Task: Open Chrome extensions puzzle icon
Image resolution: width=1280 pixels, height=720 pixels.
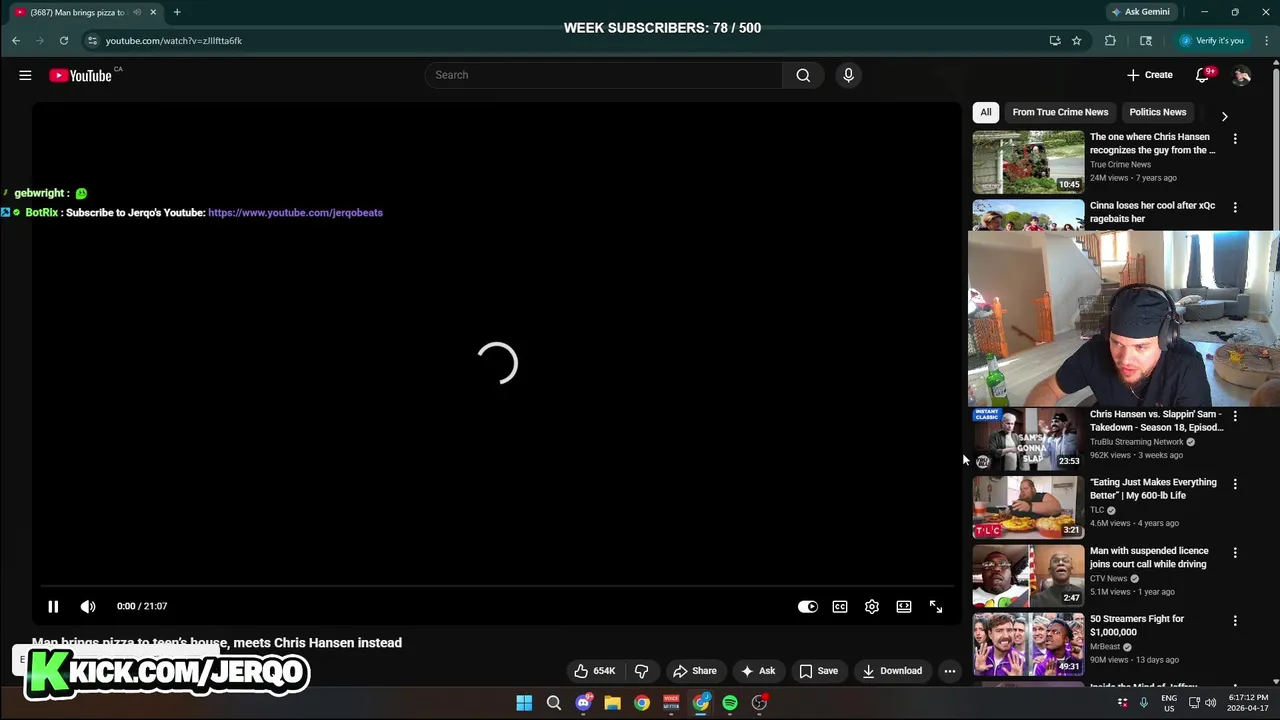Action: (1110, 41)
